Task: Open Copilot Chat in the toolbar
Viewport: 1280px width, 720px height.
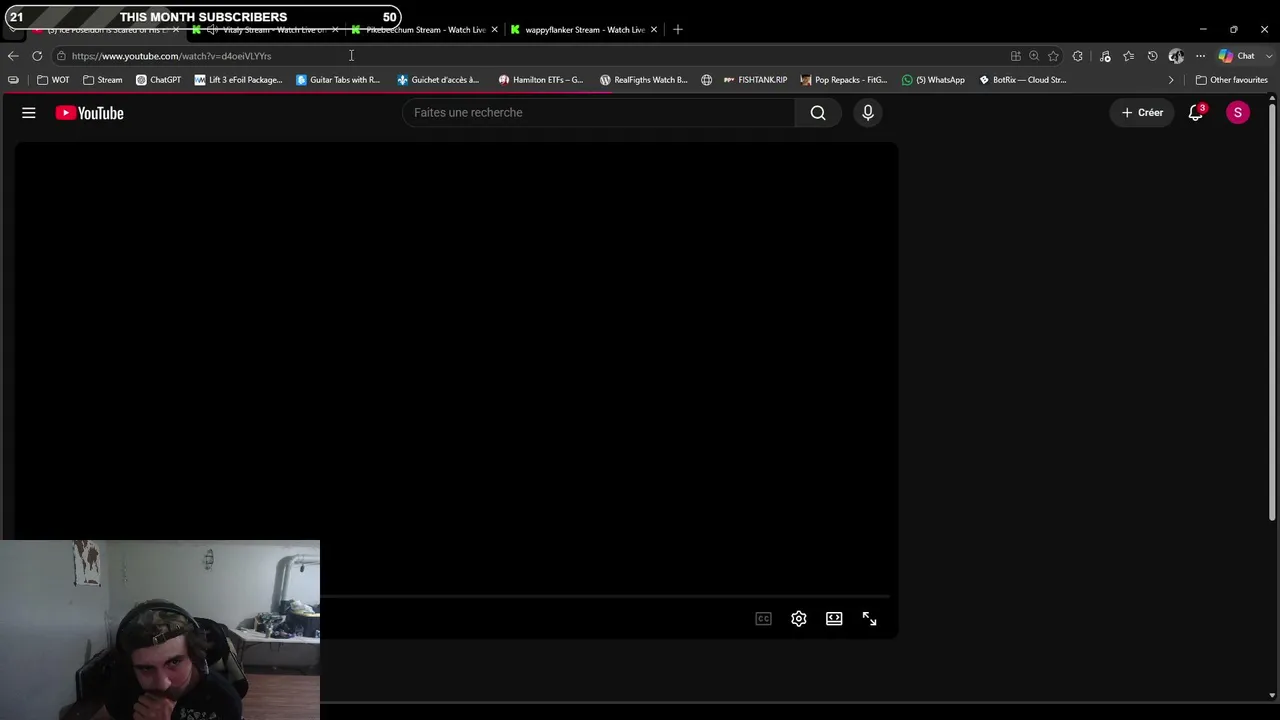Action: click(1236, 56)
